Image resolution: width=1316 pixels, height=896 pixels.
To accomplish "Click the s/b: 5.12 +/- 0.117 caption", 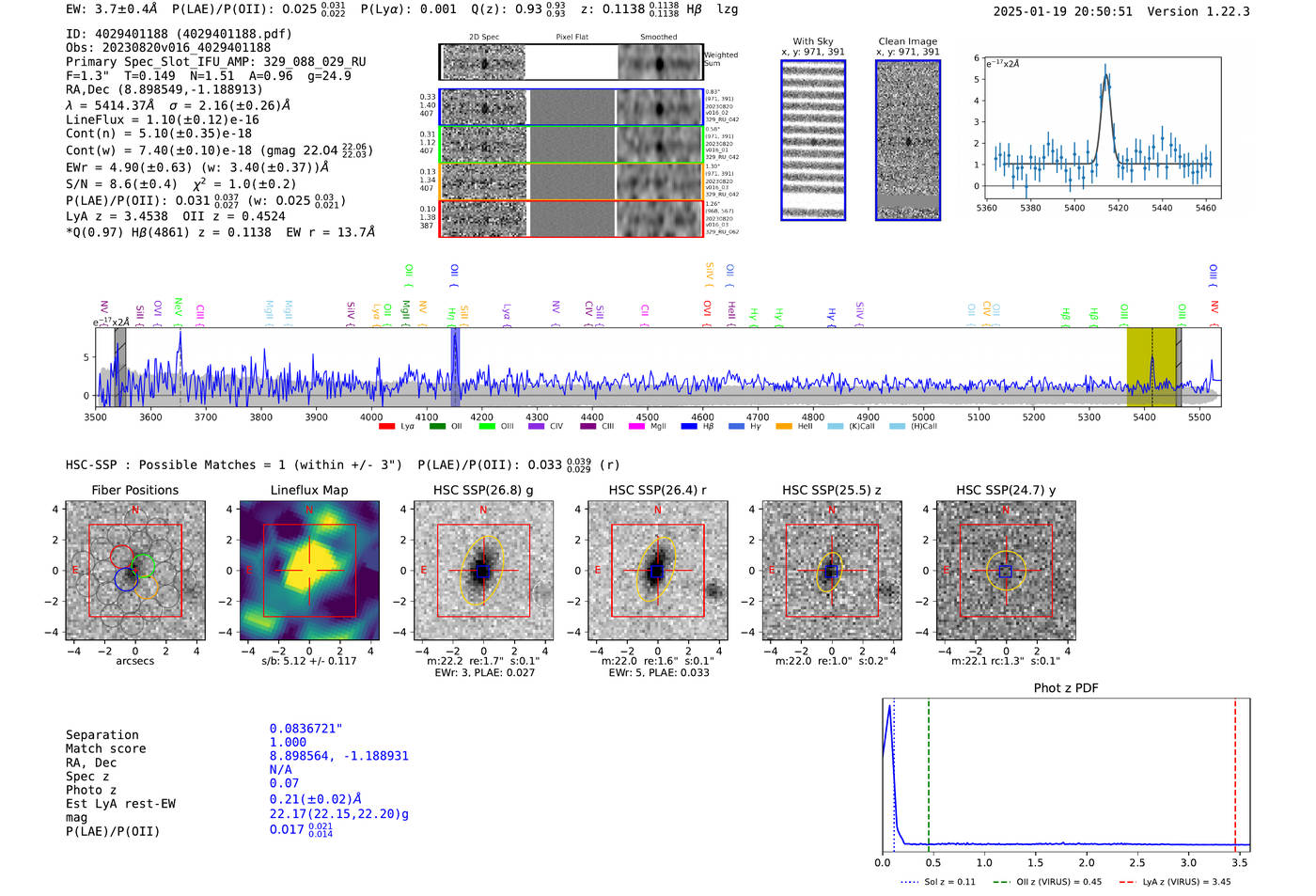I will pyautogui.click(x=309, y=661).
